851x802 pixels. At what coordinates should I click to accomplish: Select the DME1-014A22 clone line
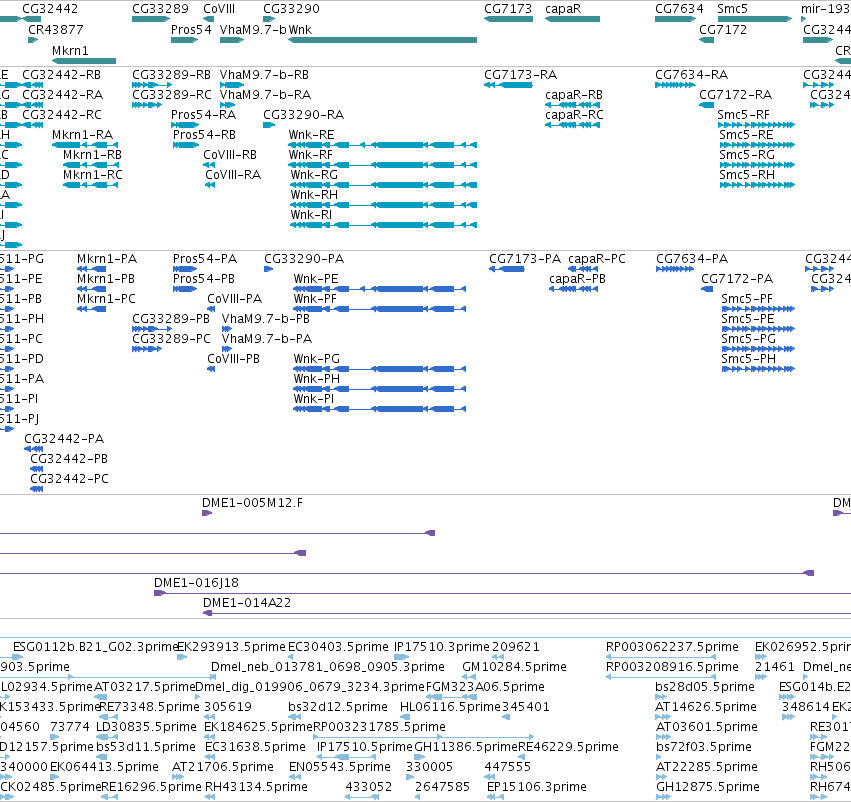(527, 613)
